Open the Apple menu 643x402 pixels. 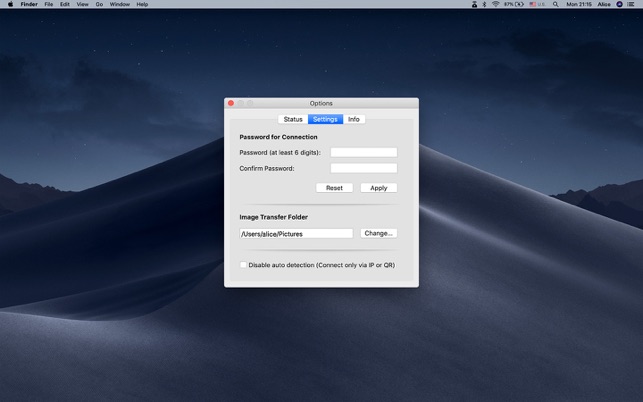click(x=10, y=4)
